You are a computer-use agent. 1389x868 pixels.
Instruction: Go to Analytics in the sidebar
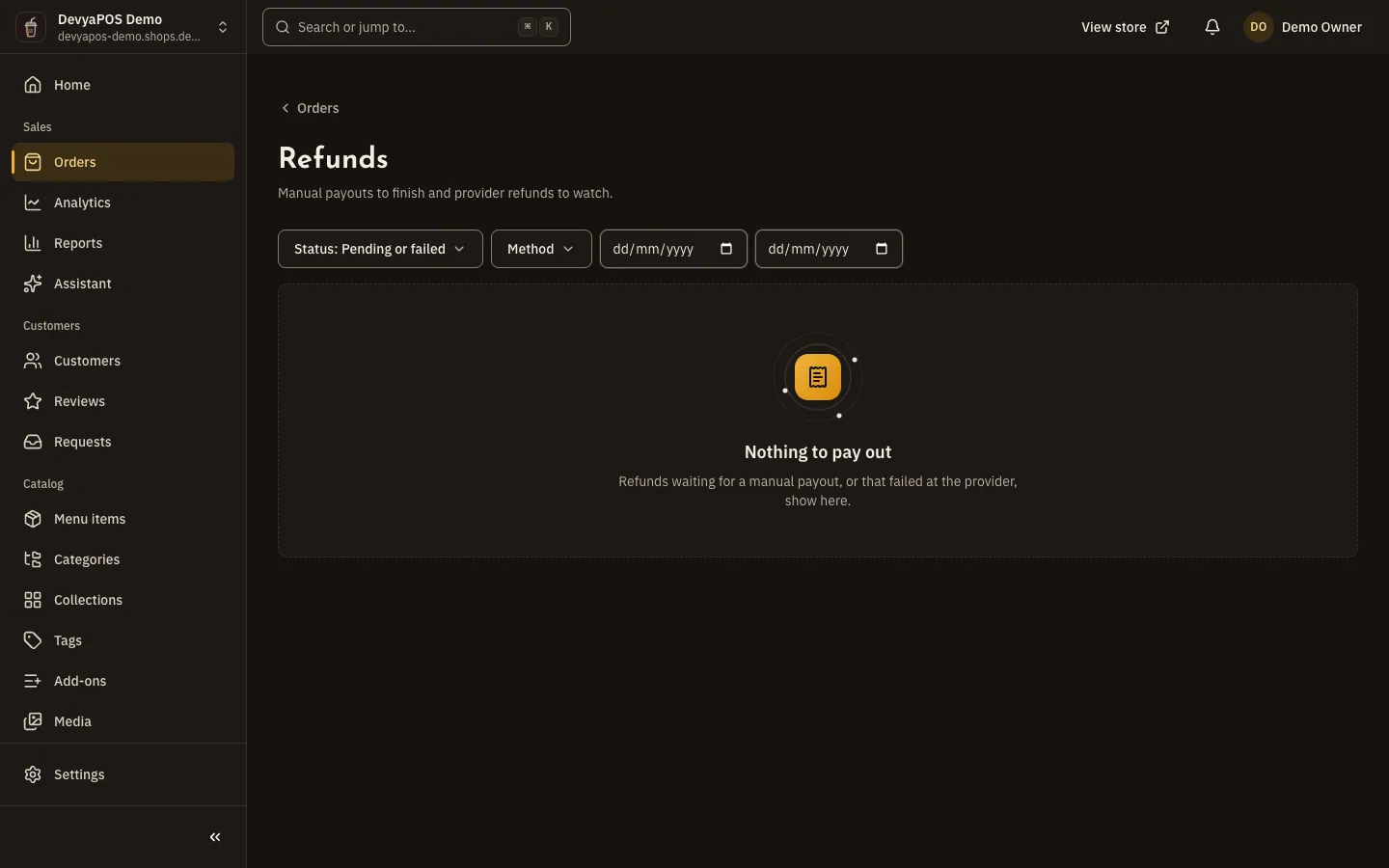point(123,203)
